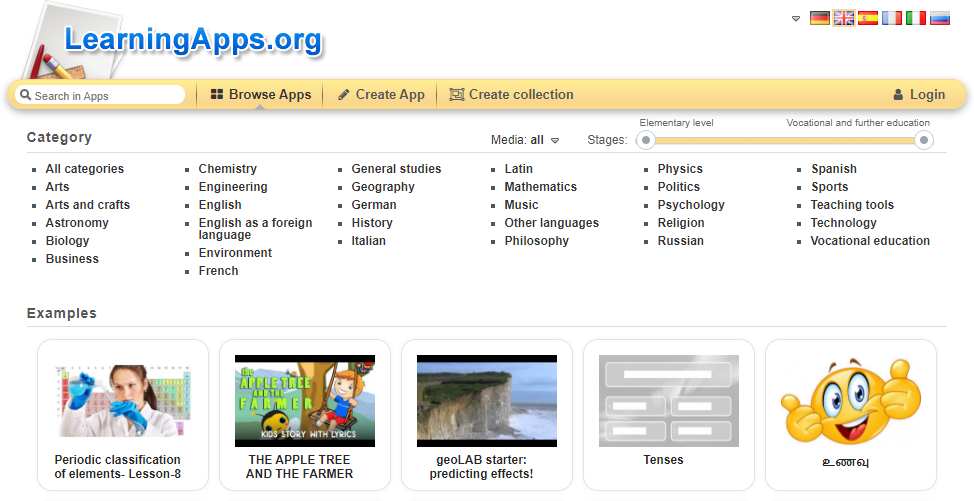Open the Tenses example thumbnail

pos(669,401)
